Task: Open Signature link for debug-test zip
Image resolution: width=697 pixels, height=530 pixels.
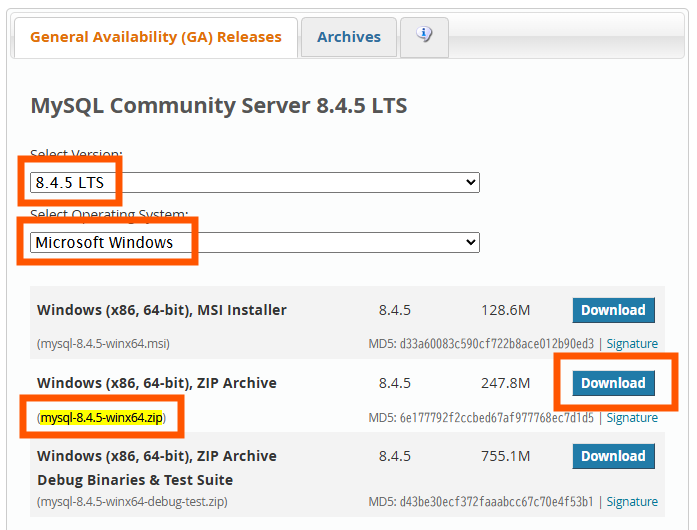Action: click(632, 502)
